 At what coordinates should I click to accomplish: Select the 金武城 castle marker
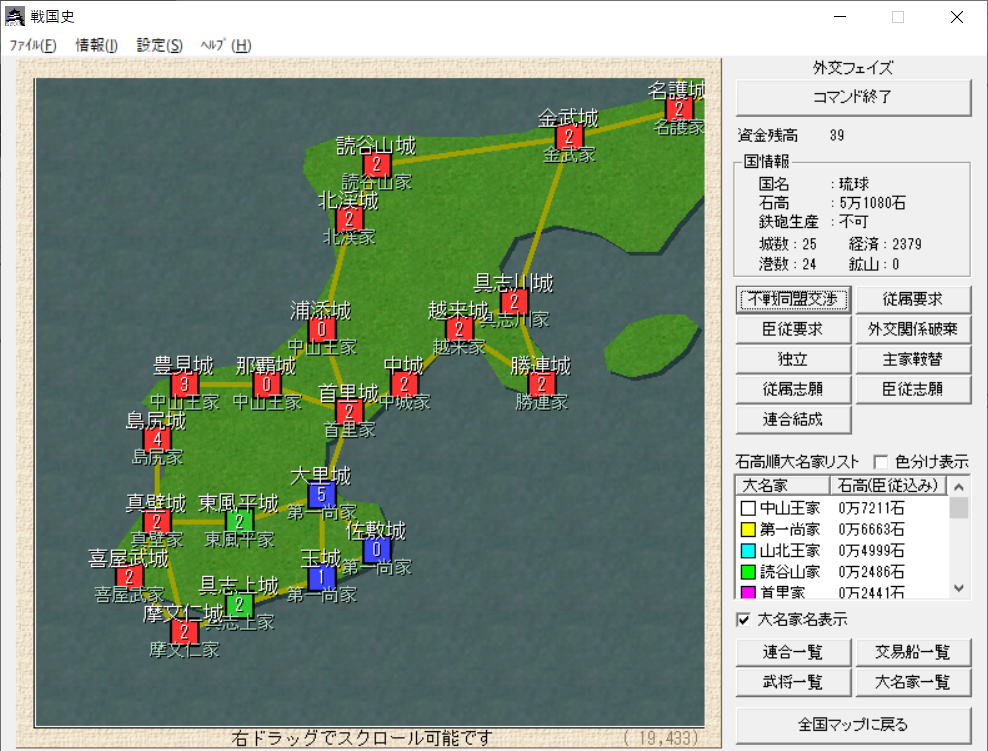pos(569,137)
